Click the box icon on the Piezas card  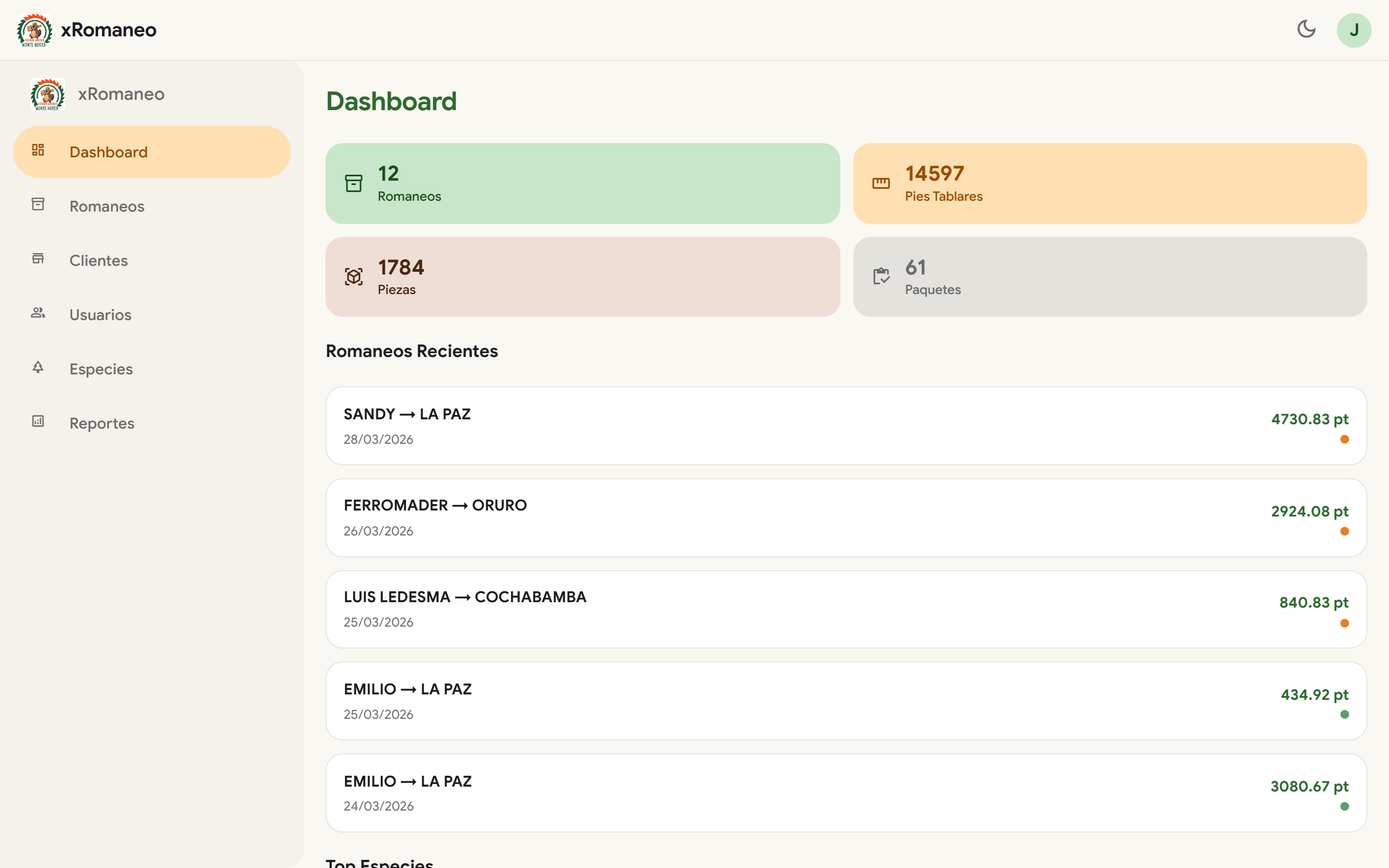tap(354, 277)
